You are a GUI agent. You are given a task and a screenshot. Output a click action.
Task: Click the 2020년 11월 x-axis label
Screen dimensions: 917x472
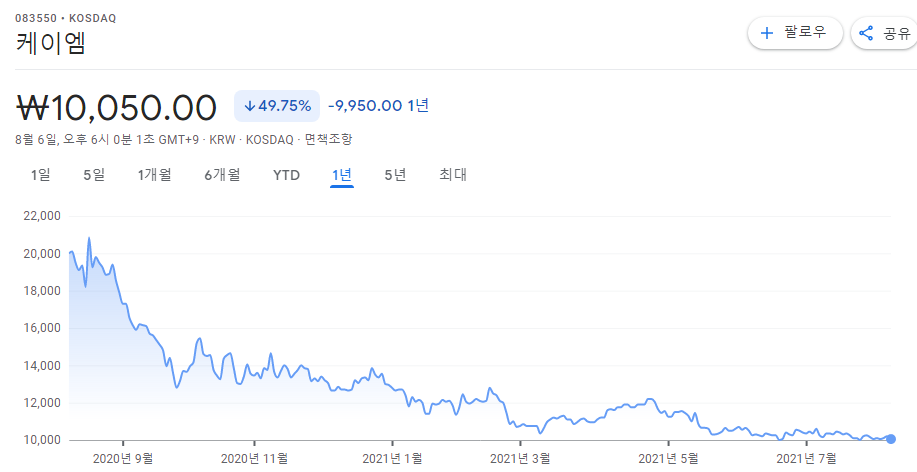254,459
